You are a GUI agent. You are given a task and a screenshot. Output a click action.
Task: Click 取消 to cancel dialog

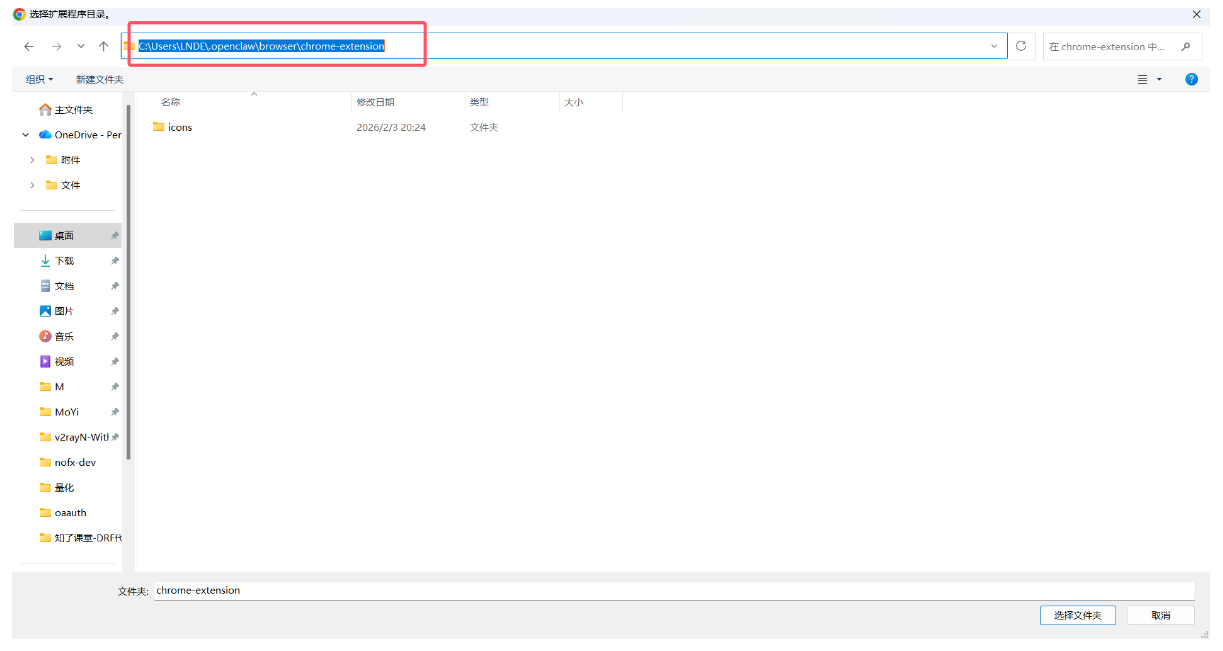(x=1160, y=615)
